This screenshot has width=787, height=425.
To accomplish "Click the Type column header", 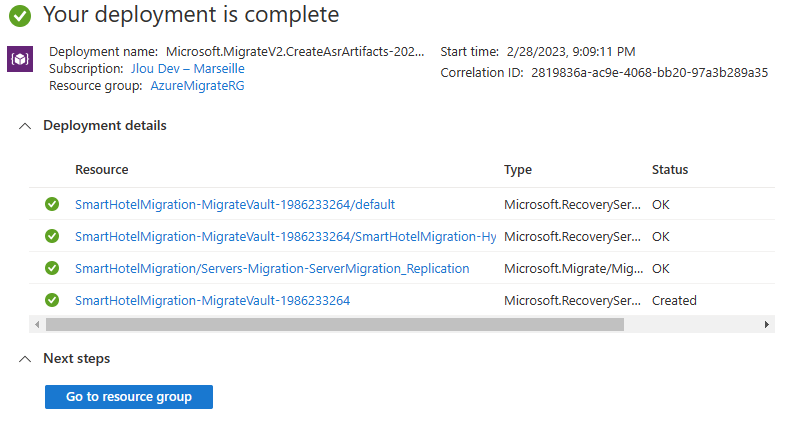I will (x=517, y=170).
